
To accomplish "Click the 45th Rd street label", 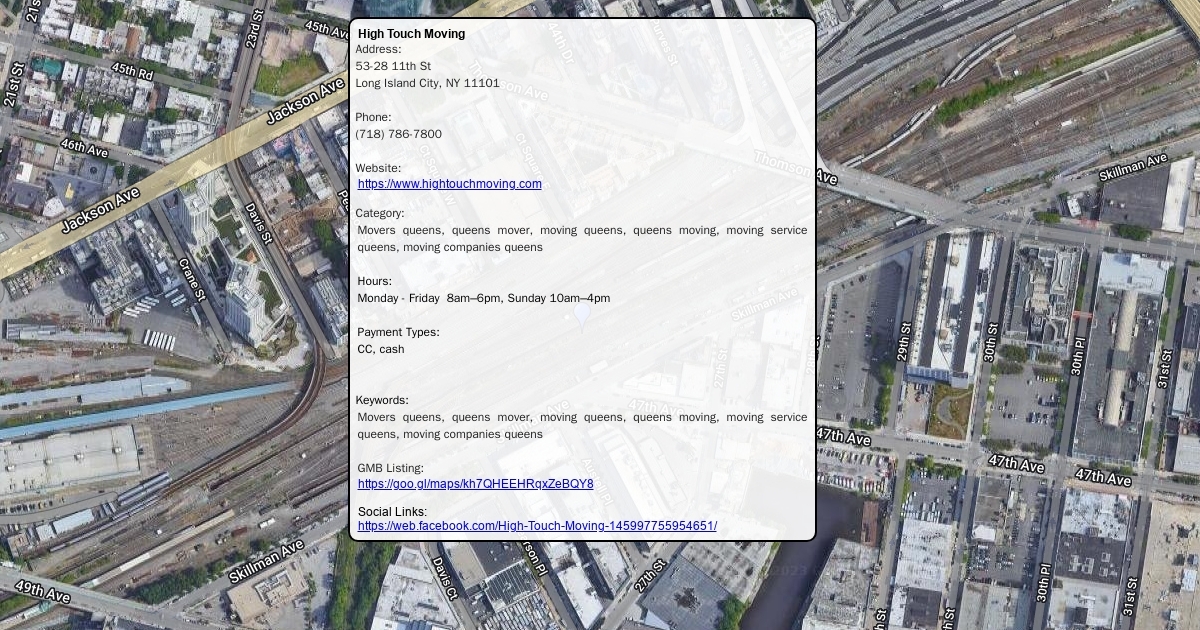I will 132,71.
